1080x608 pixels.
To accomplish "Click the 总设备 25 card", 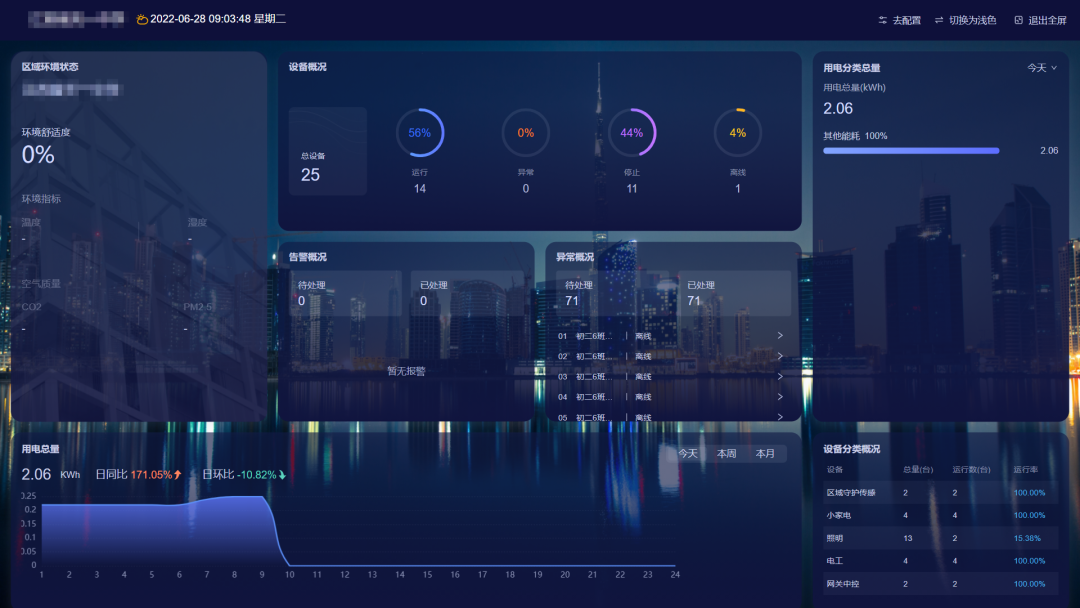I will [x=328, y=151].
